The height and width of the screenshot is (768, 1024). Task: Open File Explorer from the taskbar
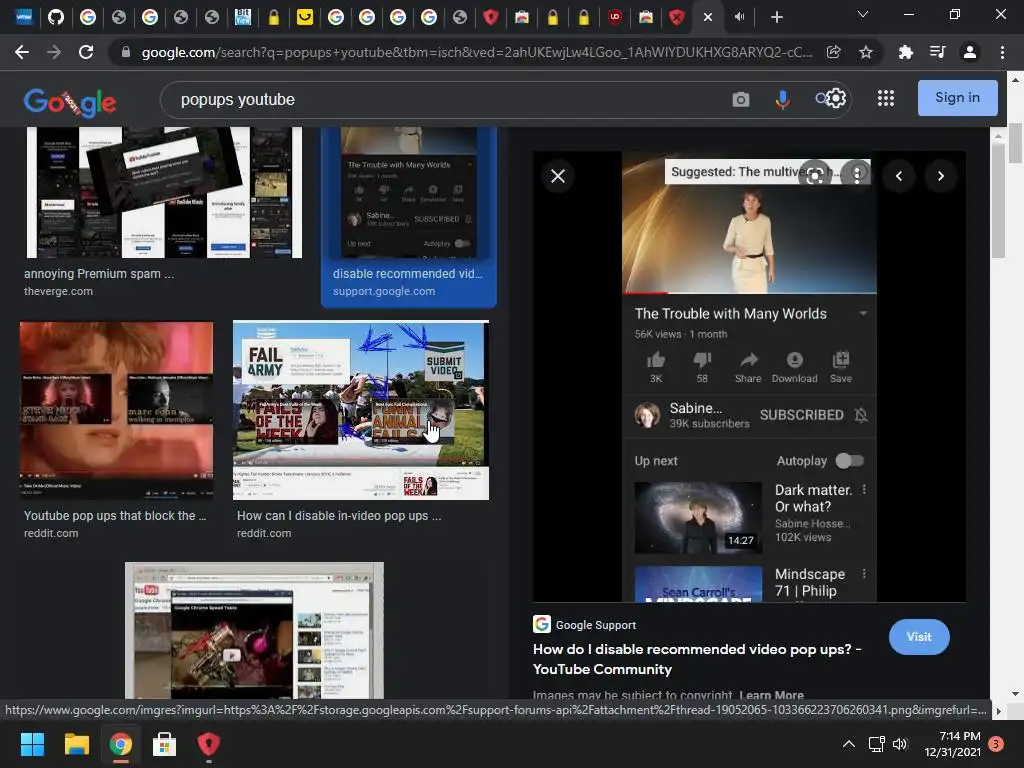click(x=76, y=744)
